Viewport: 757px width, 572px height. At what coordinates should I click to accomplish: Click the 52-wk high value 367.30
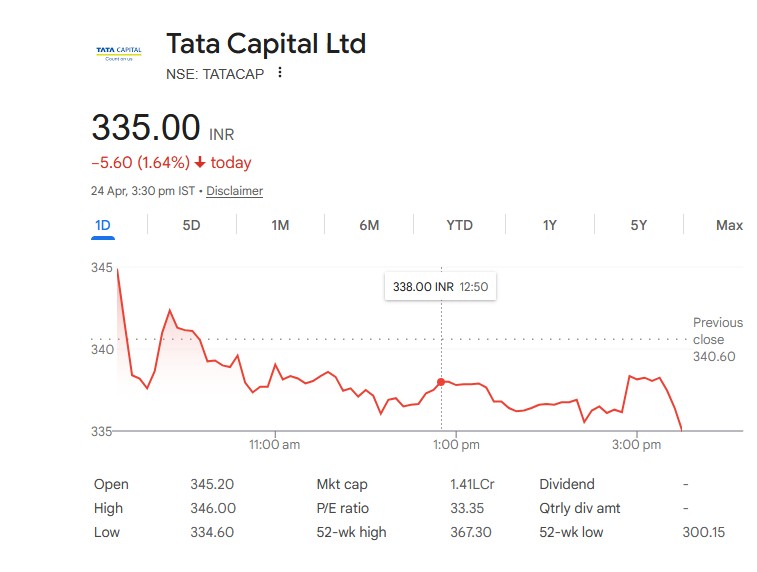471,532
